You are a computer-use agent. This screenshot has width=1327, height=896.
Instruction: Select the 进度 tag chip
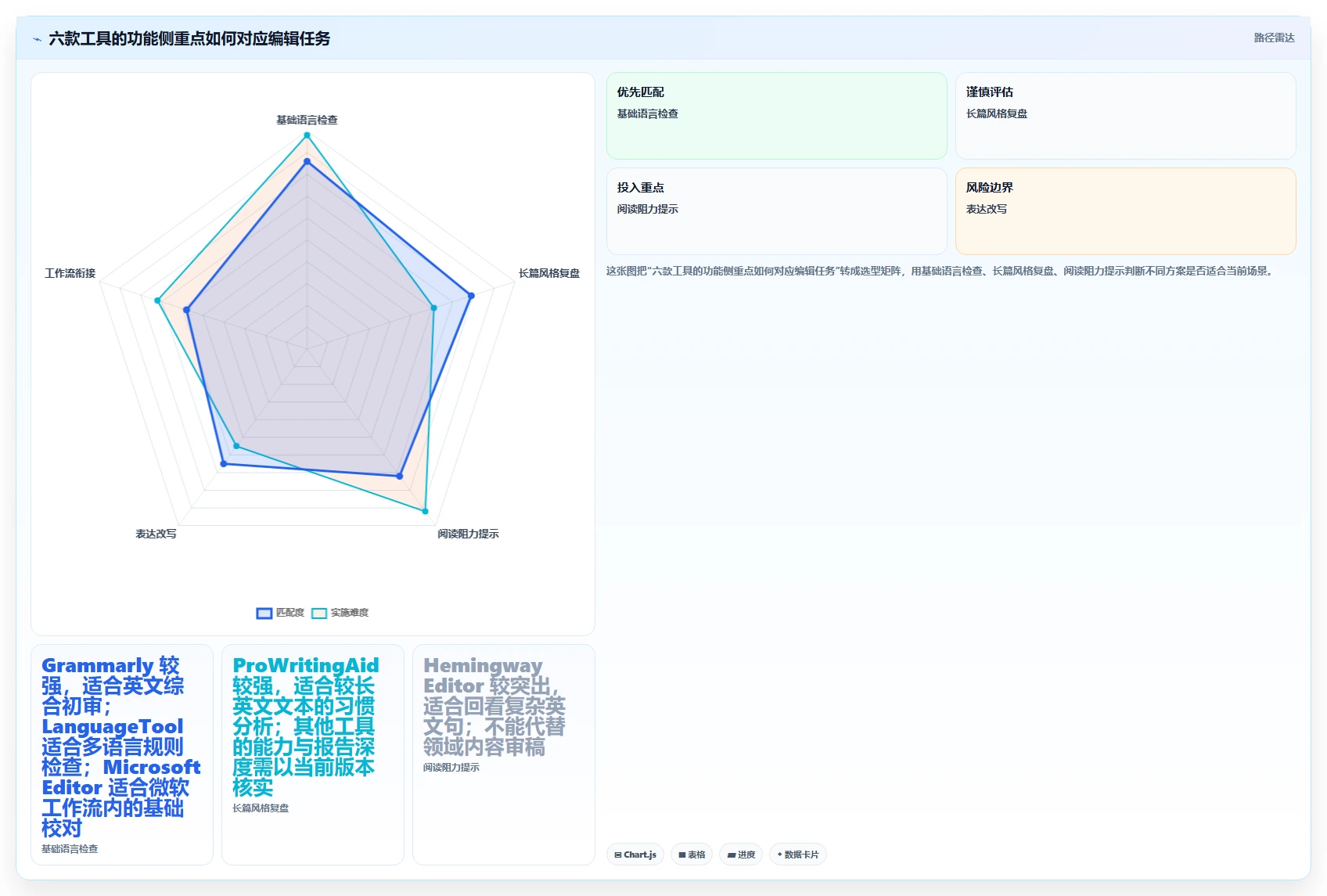click(741, 855)
